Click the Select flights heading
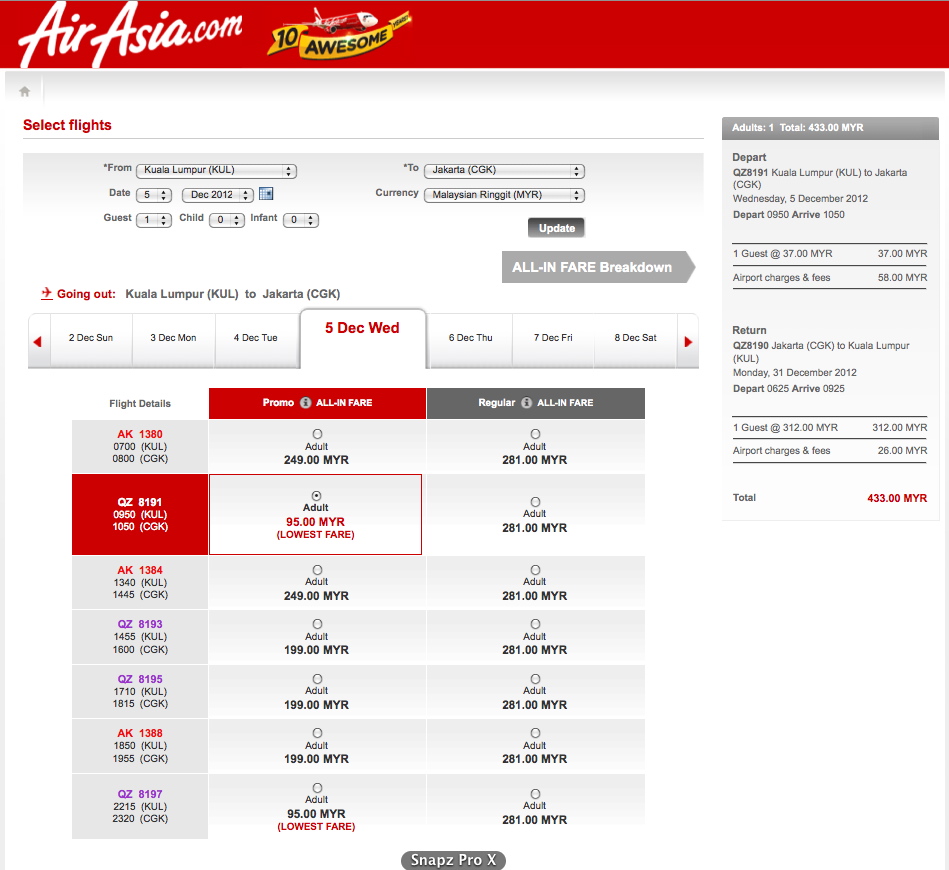This screenshot has height=870, width=949. (x=67, y=125)
